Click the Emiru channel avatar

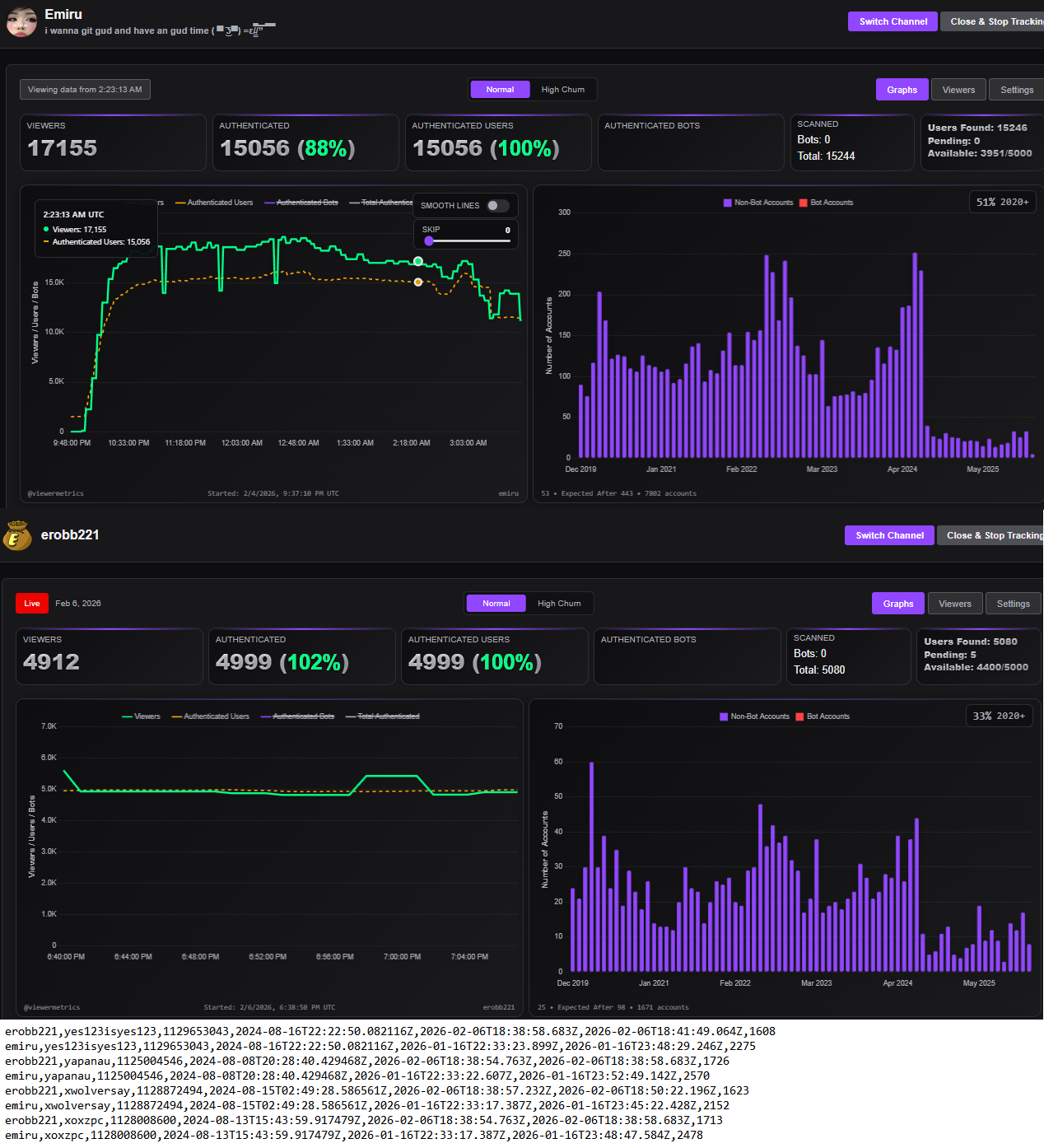pyautogui.click(x=21, y=22)
